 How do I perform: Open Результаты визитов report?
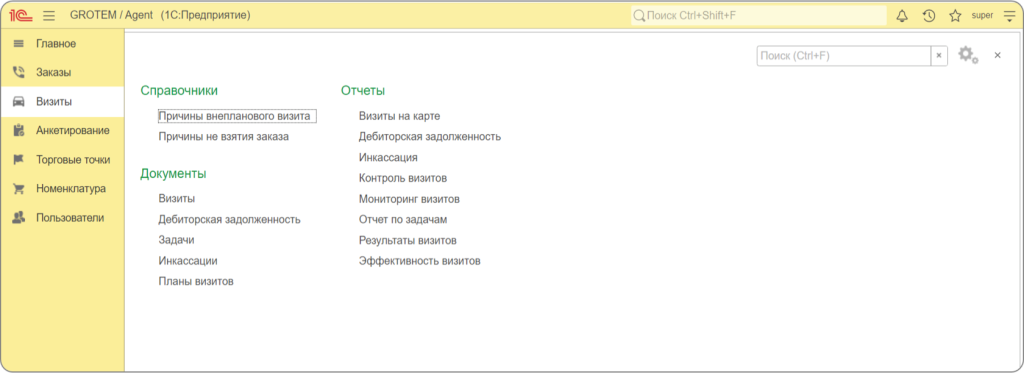[408, 240]
